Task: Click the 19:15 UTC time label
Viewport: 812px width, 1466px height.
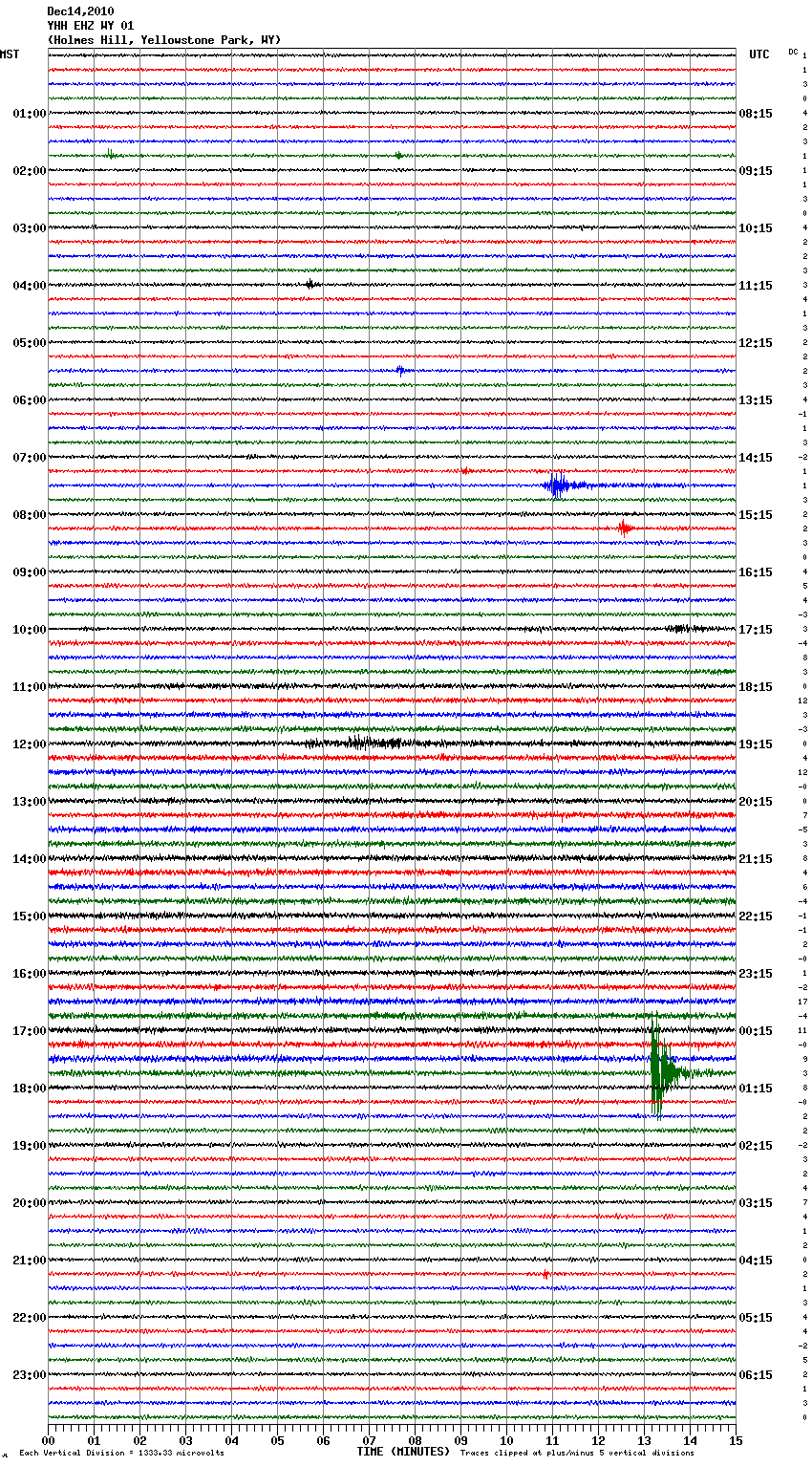Action: (756, 744)
